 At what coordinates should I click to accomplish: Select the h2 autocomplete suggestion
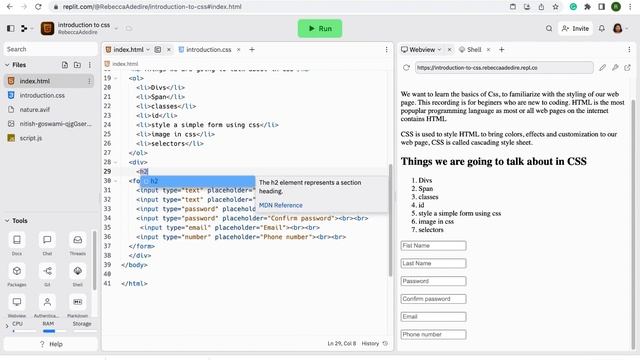(x=198, y=181)
